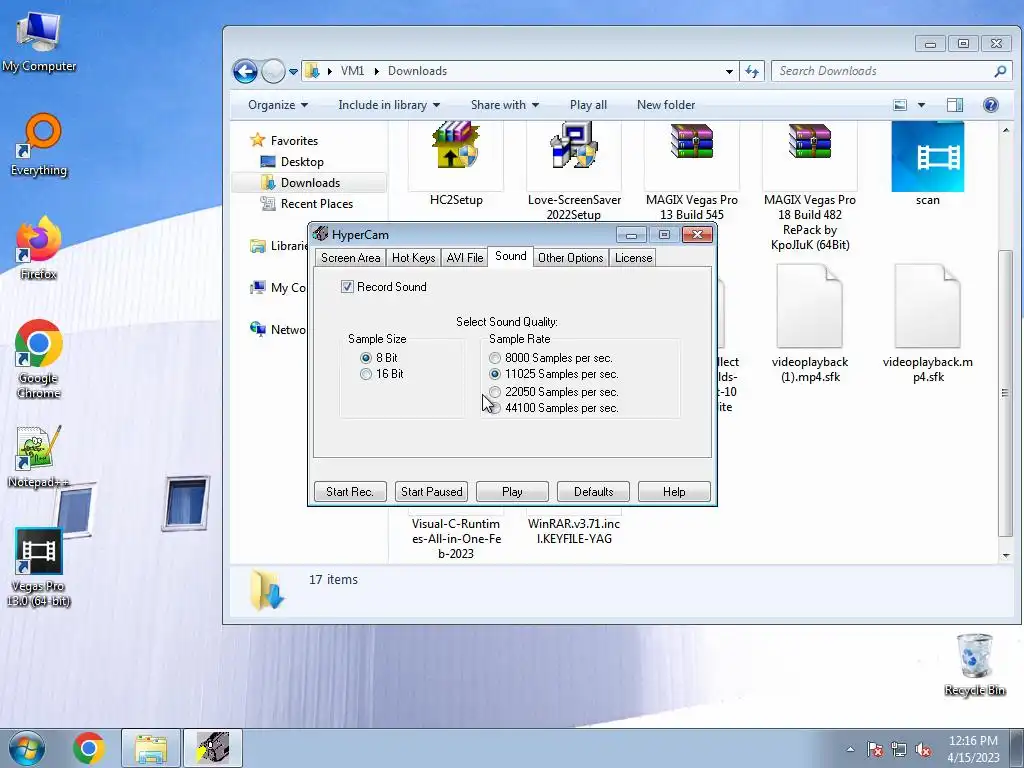Open the Organize dropdown menu
Screen dimensions: 1024x768
[278, 105]
